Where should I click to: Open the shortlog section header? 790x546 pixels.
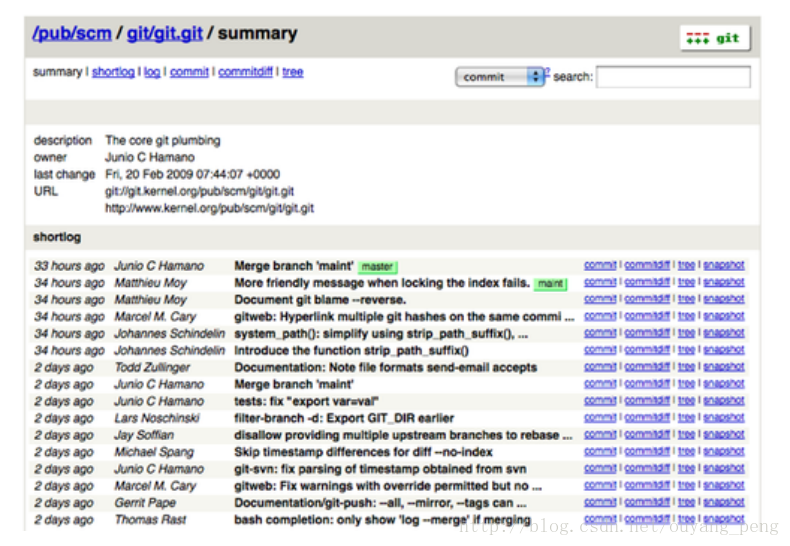coord(57,237)
